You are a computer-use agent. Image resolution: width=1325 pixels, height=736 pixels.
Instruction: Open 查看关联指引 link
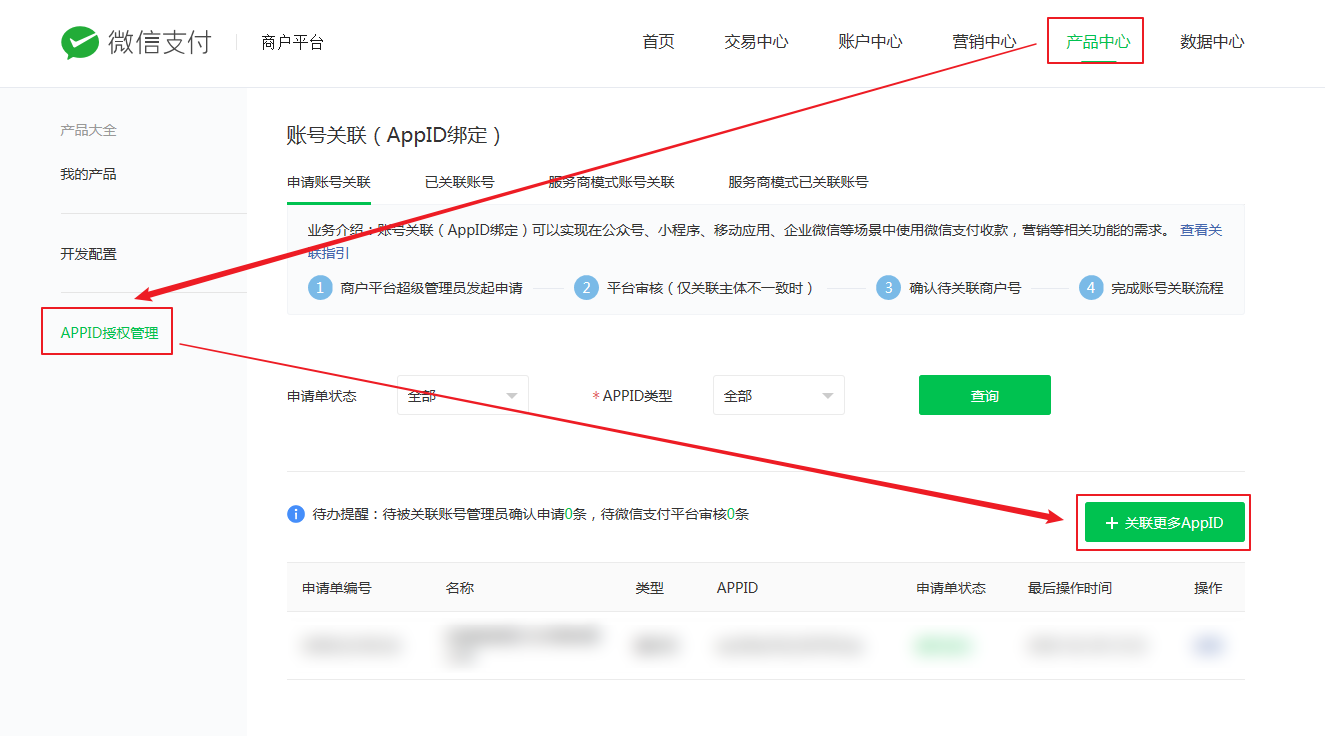click(x=1200, y=231)
